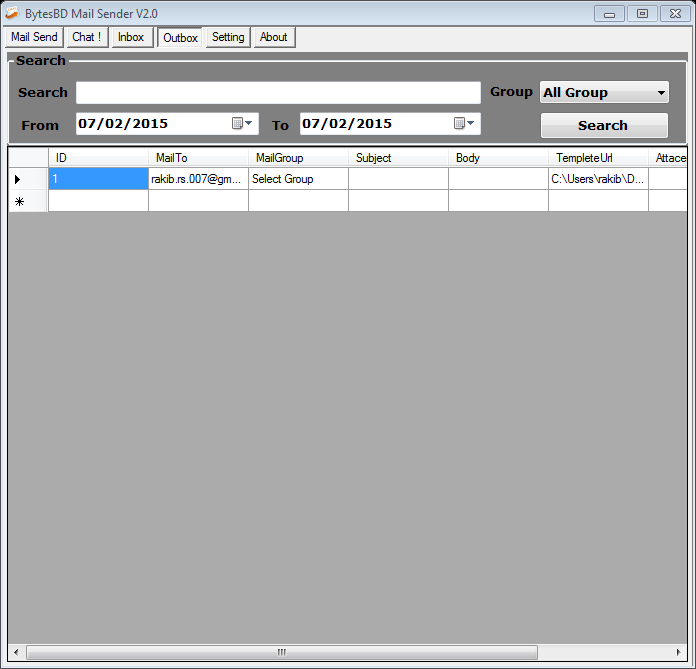Click the BytesBD Mail Sender title icon
Screen dimensions: 696x669
coord(12,13)
